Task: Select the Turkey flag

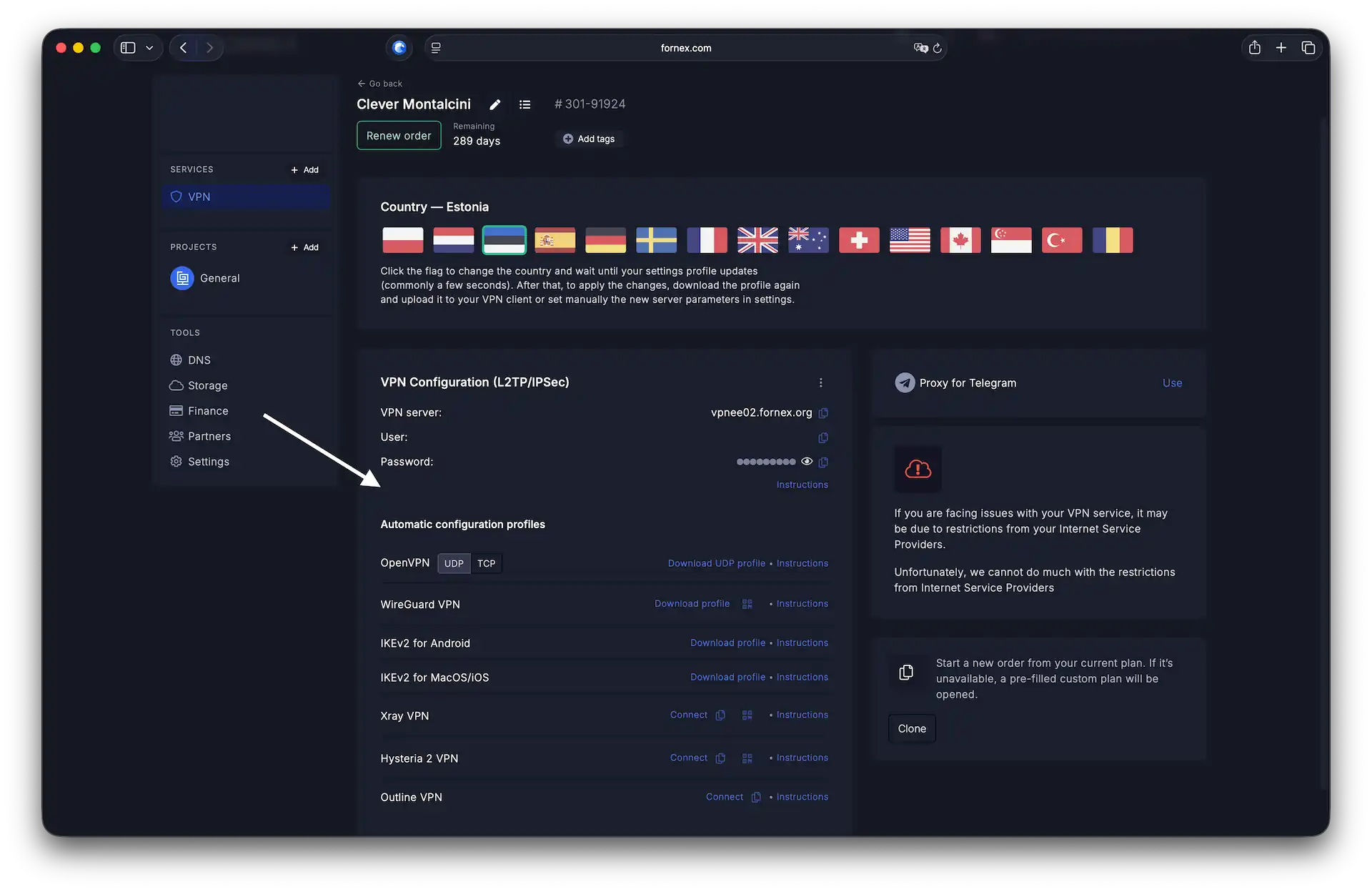Action: [1063, 240]
